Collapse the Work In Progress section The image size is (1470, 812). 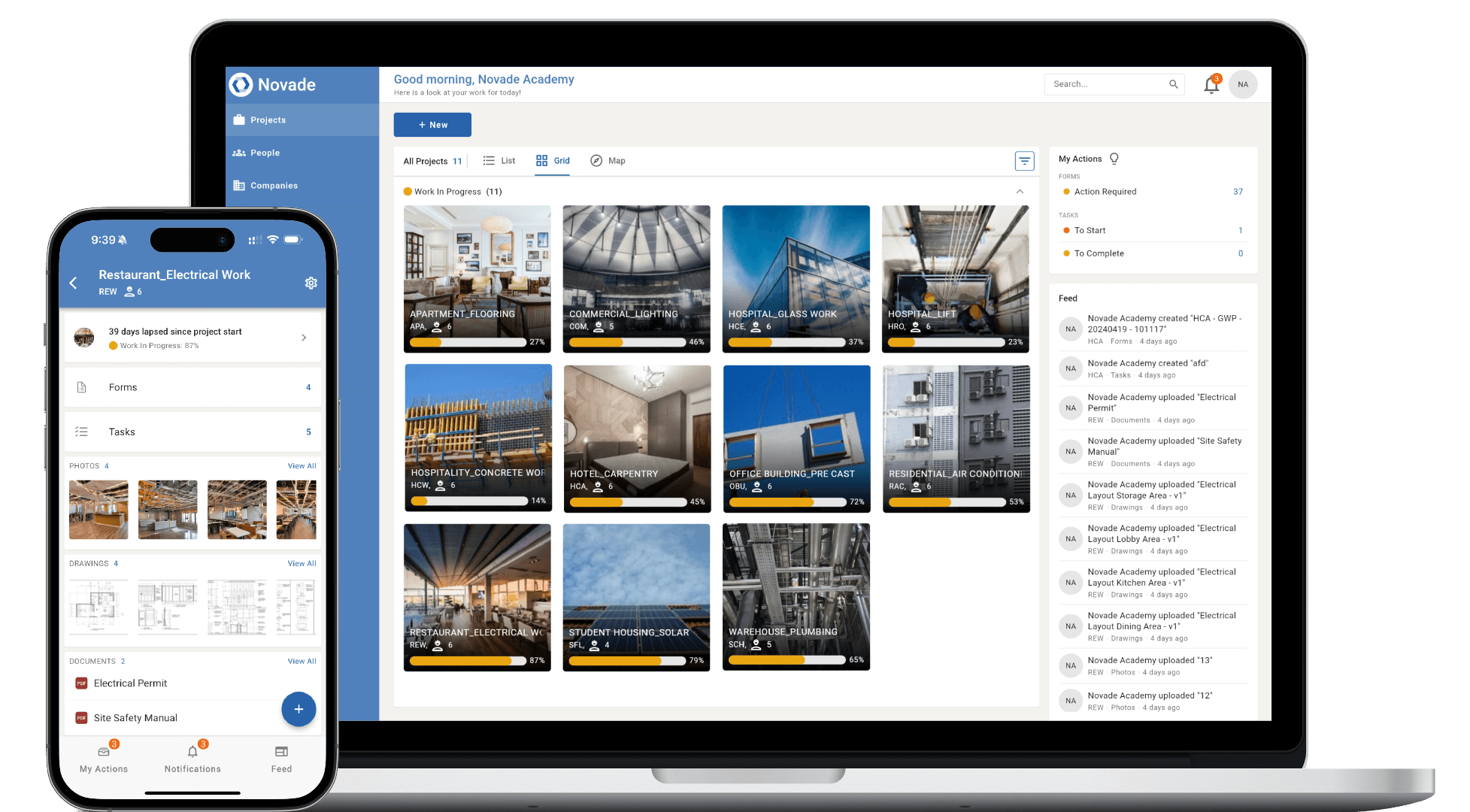coord(1020,192)
